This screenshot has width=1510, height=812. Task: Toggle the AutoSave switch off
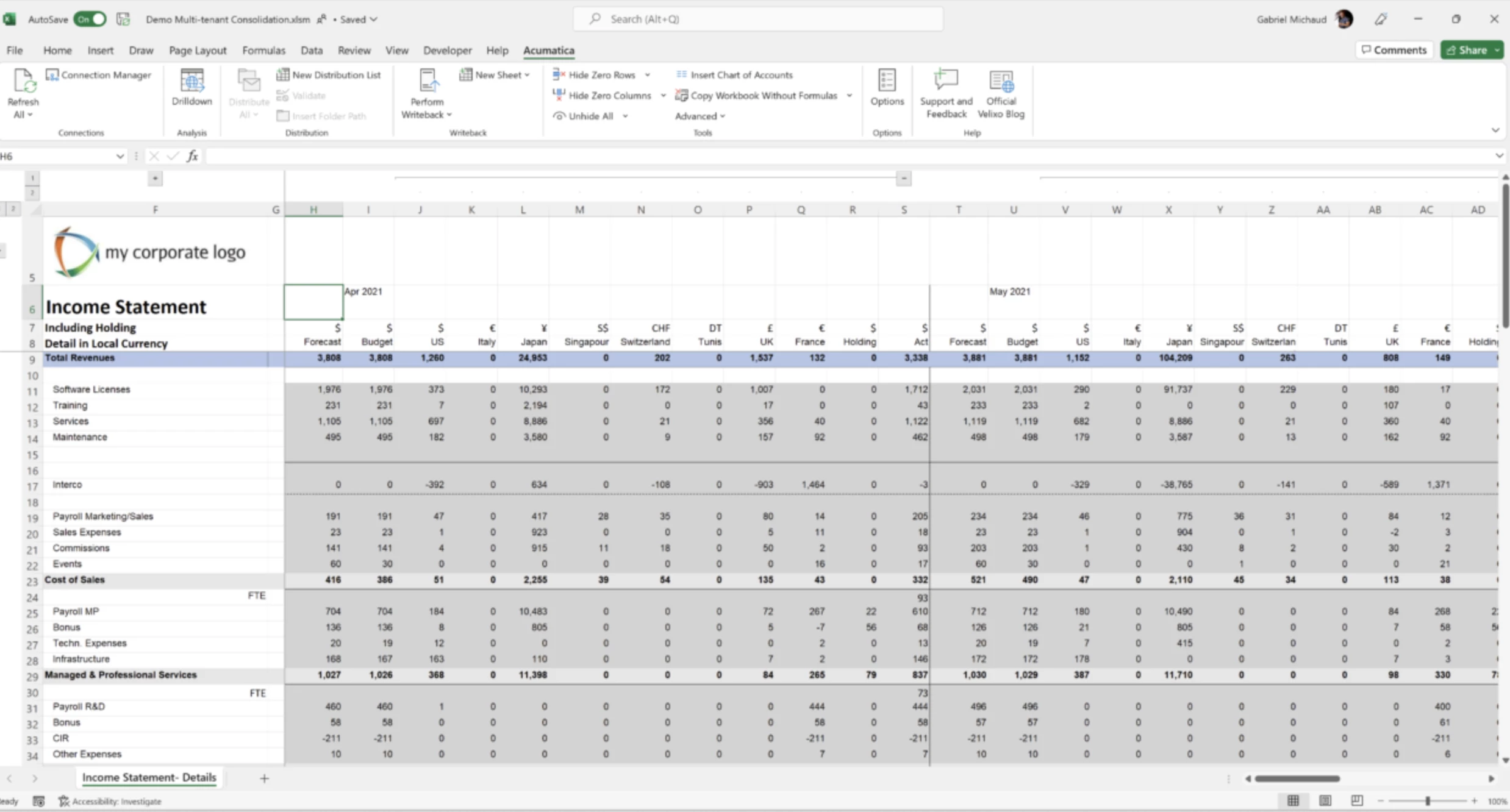tap(90, 19)
